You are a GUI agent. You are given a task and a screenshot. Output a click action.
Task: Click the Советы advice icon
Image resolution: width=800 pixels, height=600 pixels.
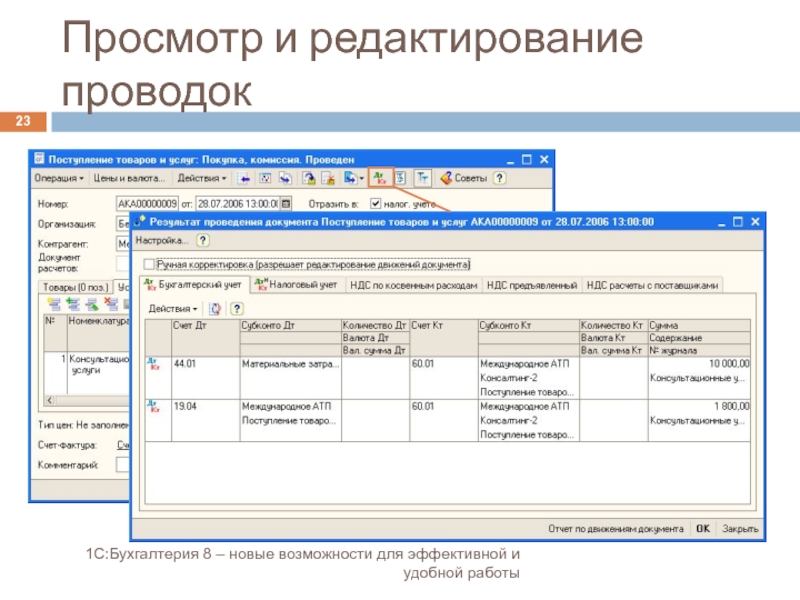[445, 178]
